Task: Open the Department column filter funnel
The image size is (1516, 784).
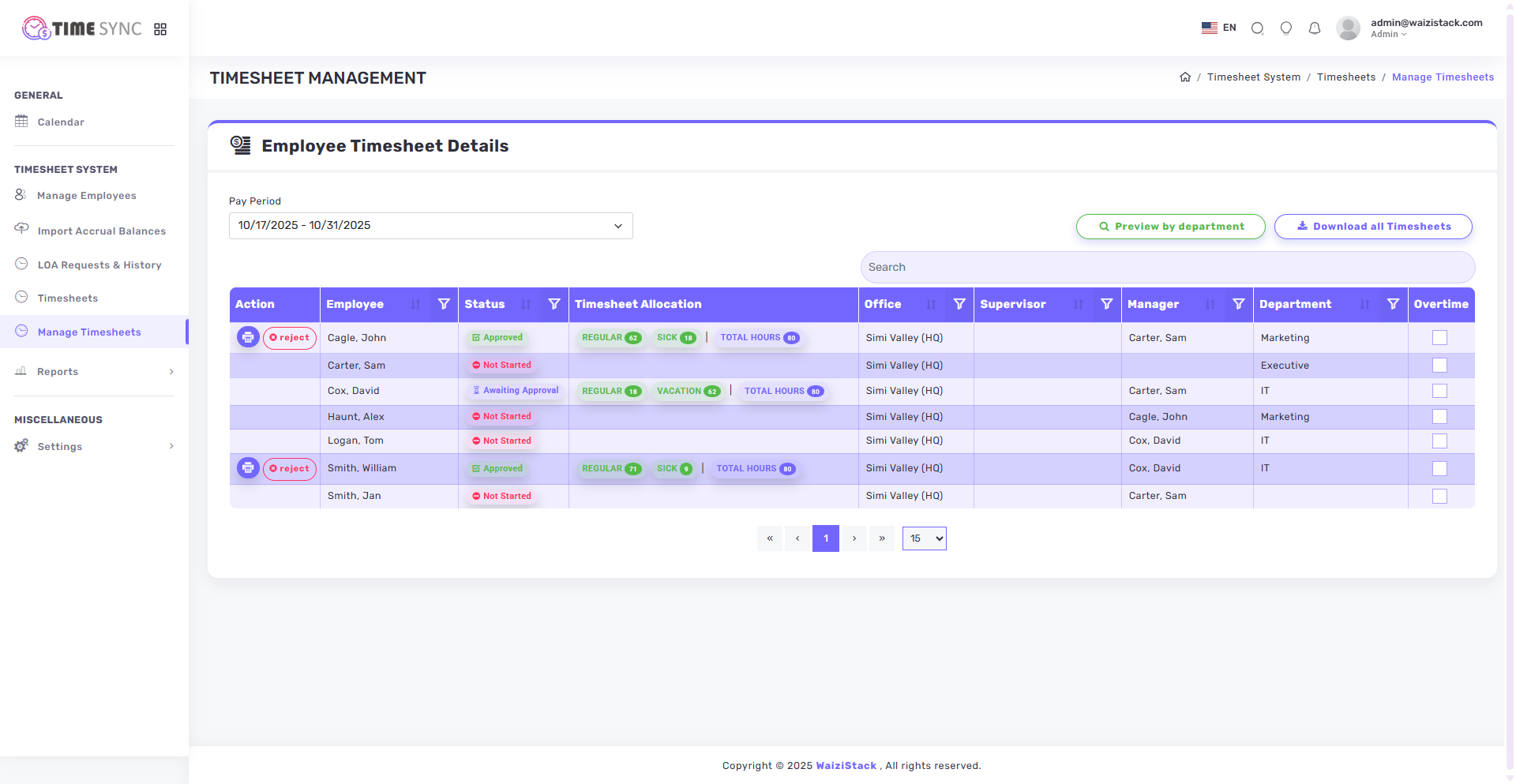Action: tap(1393, 304)
